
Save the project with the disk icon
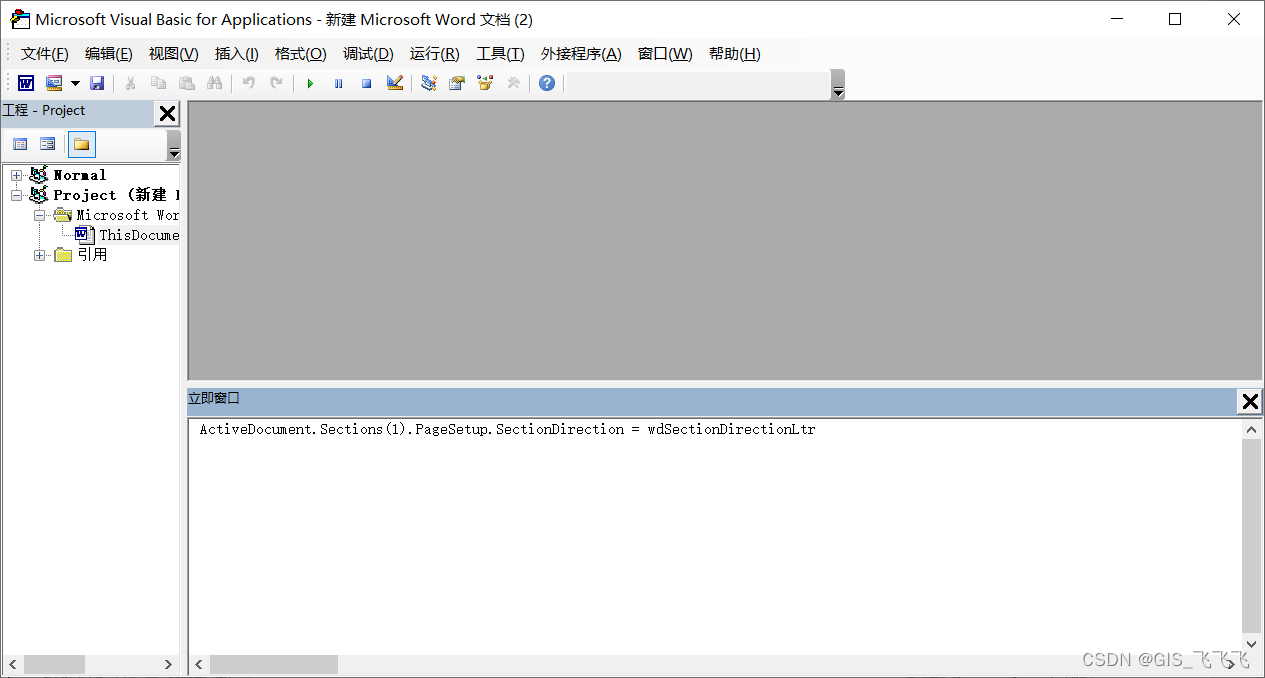[97, 83]
